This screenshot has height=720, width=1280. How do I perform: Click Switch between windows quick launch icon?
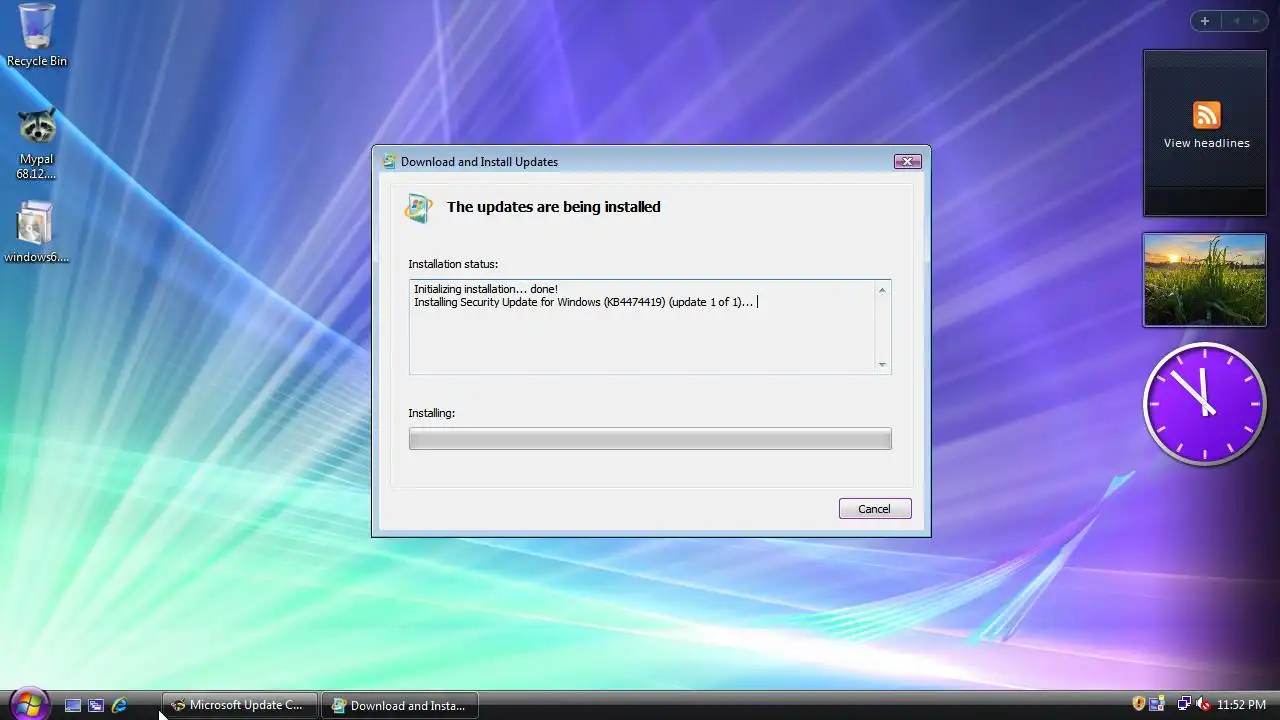96,705
